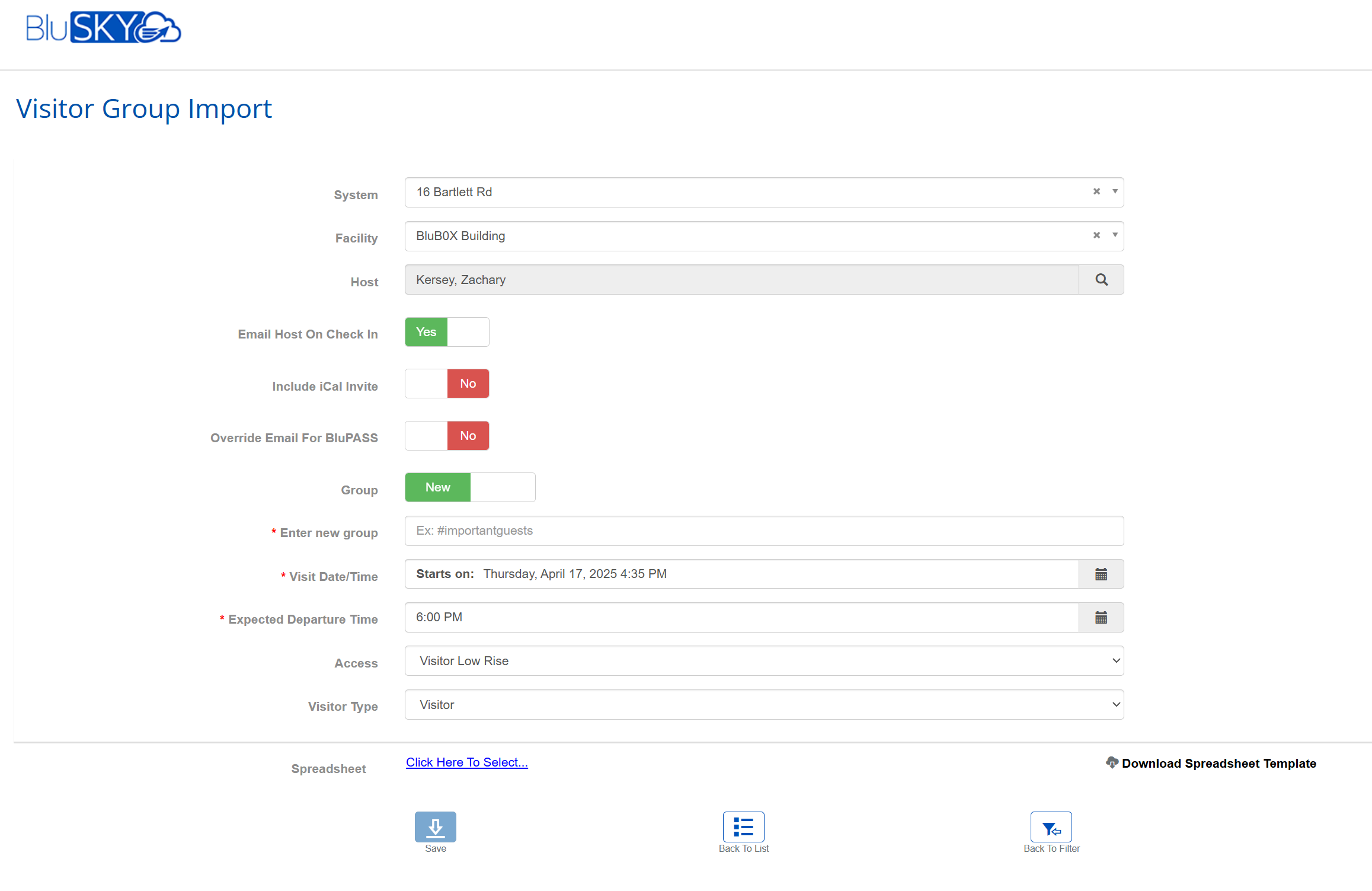This screenshot has height=891, width=1372.
Task: Open Expected Departure Time calendar picker
Action: coord(1101,618)
